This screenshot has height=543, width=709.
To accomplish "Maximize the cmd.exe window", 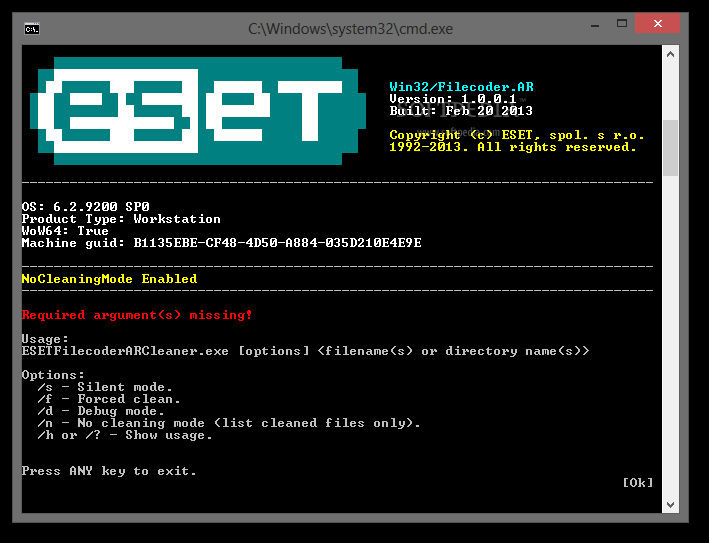I will tap(622, 24).
